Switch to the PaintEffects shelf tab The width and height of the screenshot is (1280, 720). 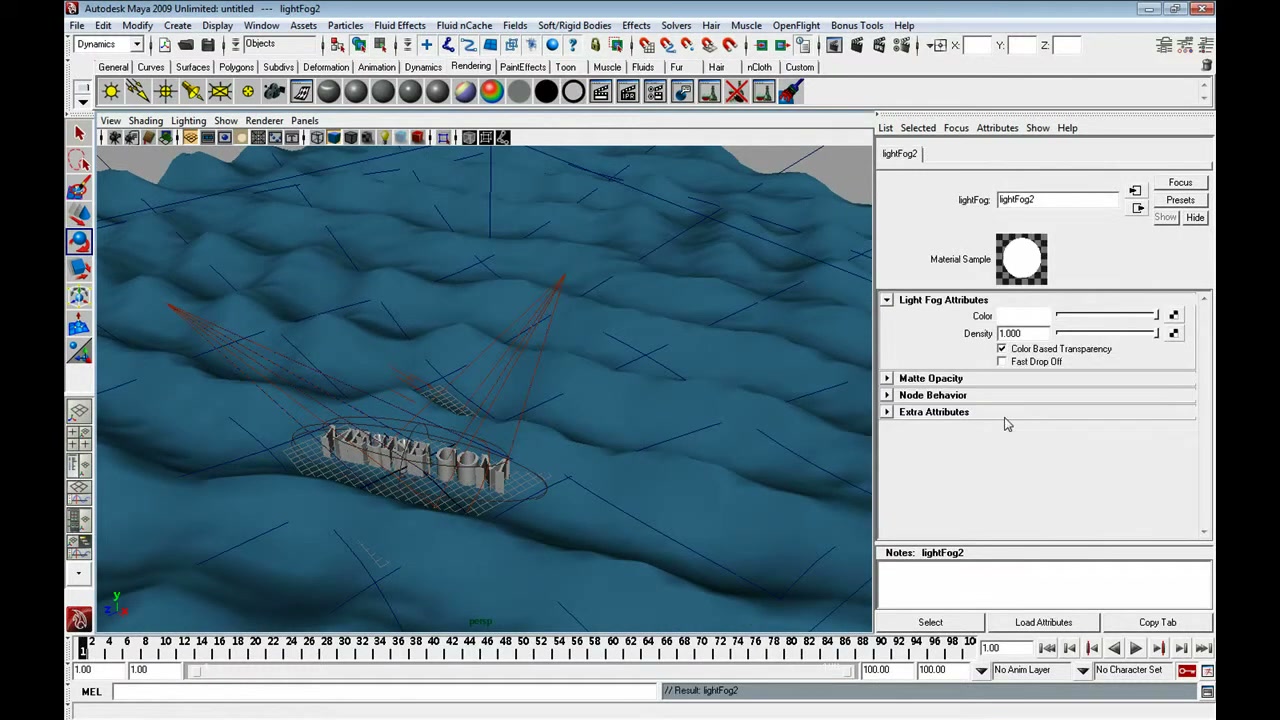click(x=523, y=67)
